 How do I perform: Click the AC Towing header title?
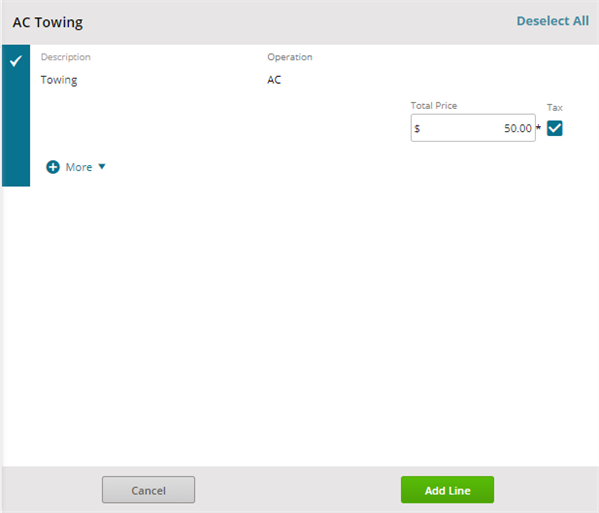tap(48, 22)
